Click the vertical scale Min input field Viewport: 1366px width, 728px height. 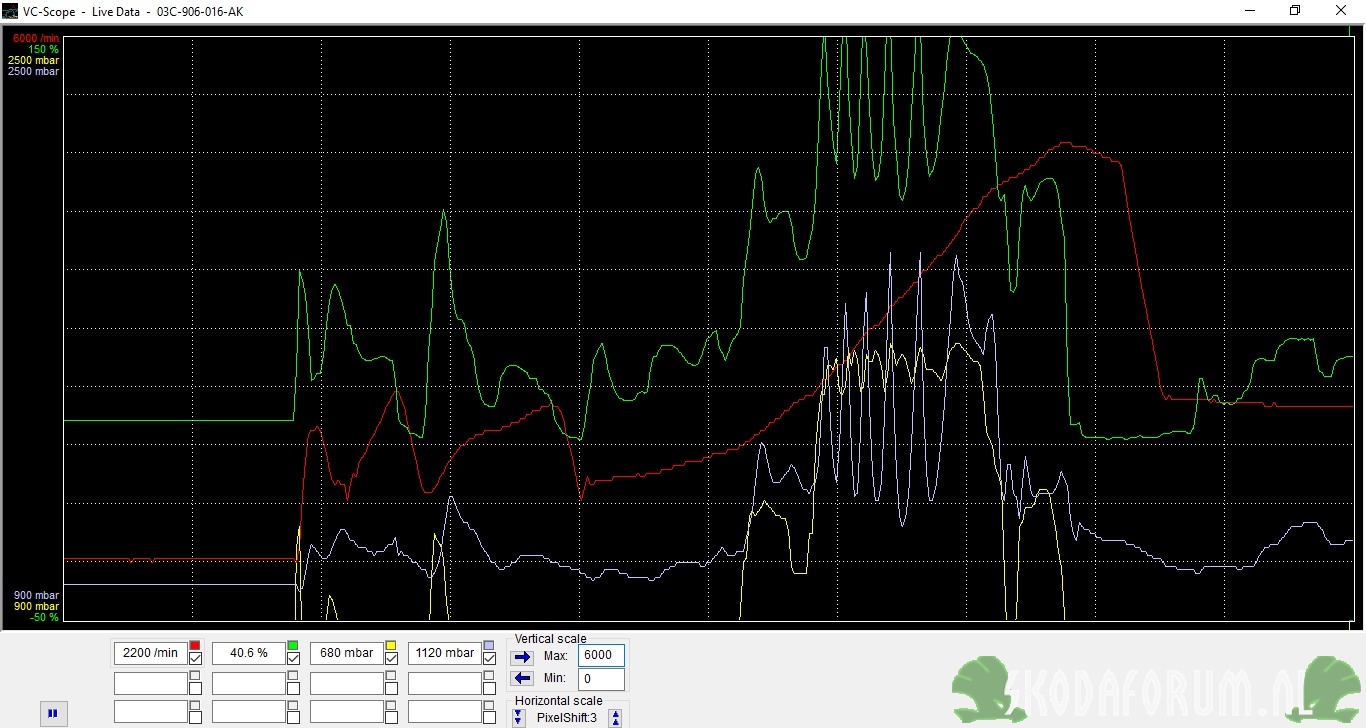pos(600,680)
